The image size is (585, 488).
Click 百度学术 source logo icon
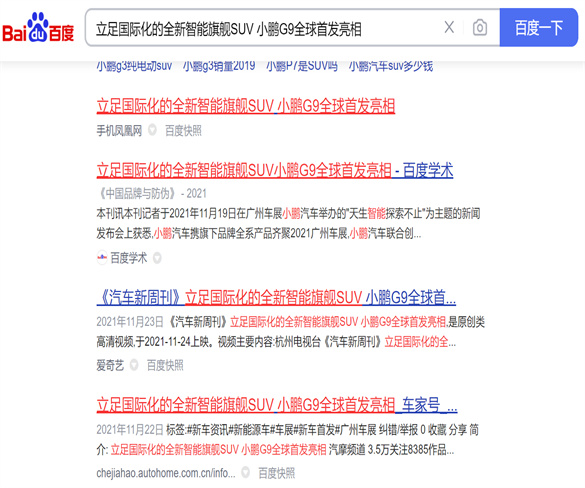[x=101, y=257]
